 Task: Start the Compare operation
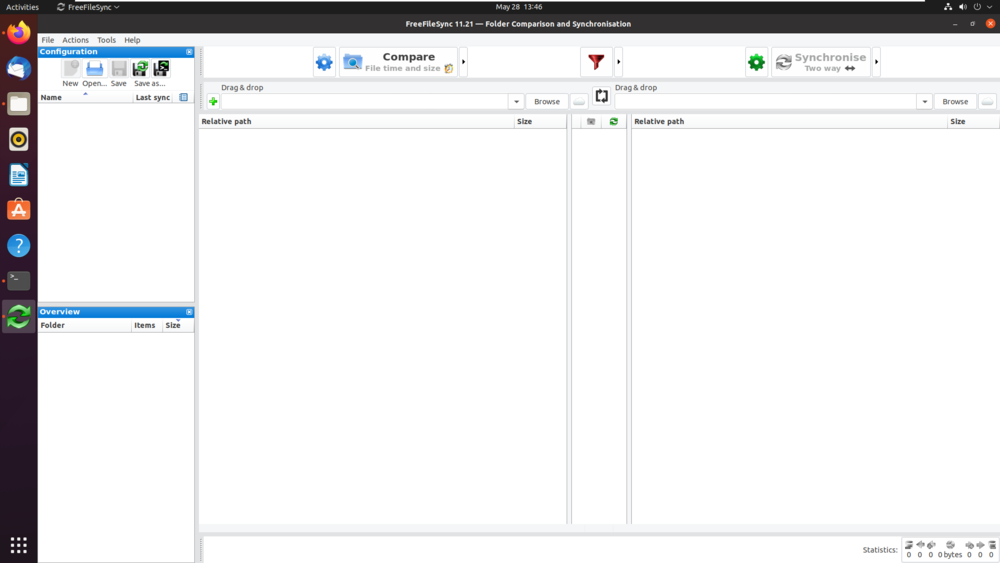point(399,62)
